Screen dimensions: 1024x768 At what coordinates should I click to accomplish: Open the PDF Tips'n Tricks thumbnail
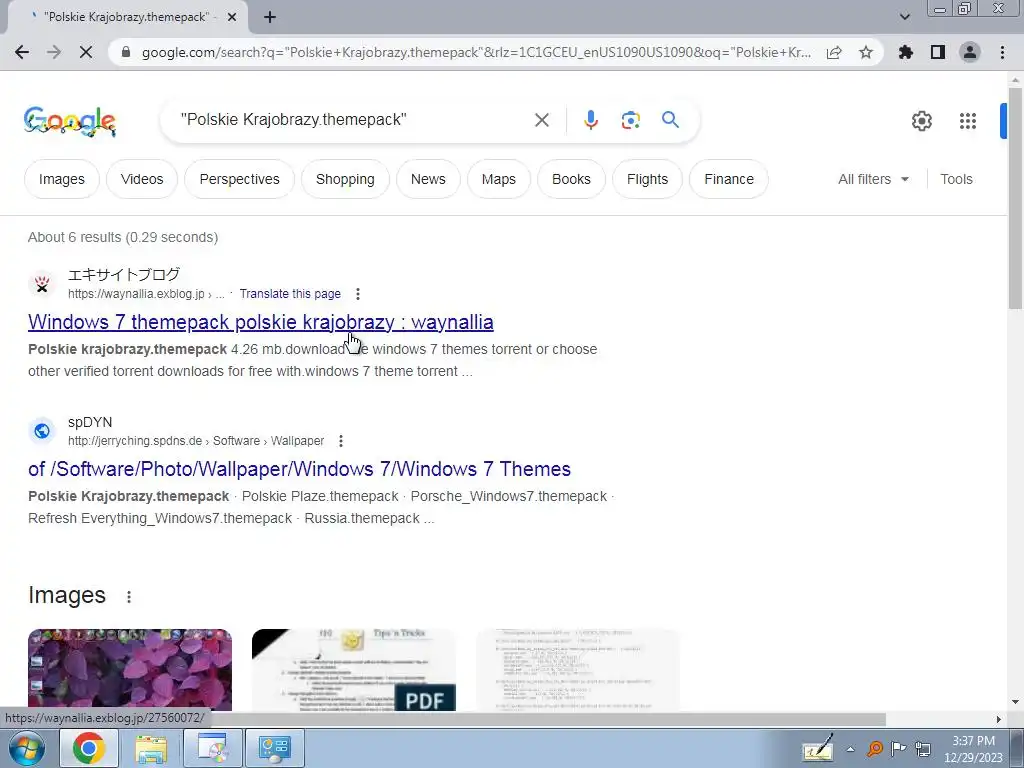354,669
